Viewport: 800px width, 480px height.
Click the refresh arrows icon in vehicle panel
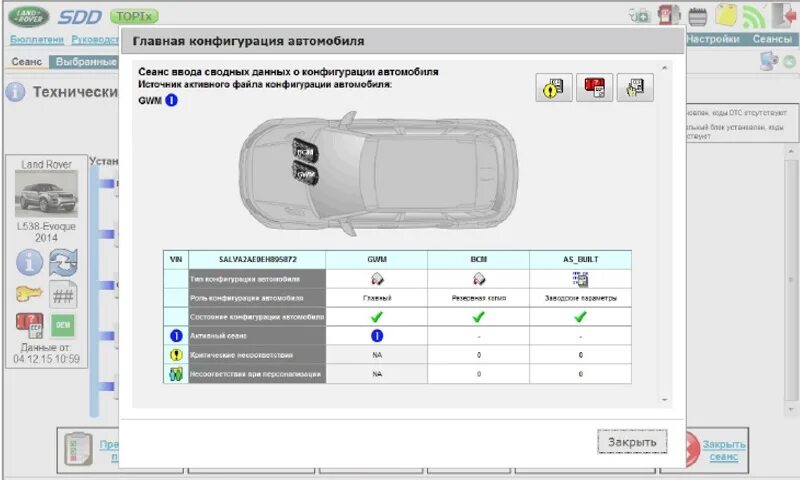63,262
